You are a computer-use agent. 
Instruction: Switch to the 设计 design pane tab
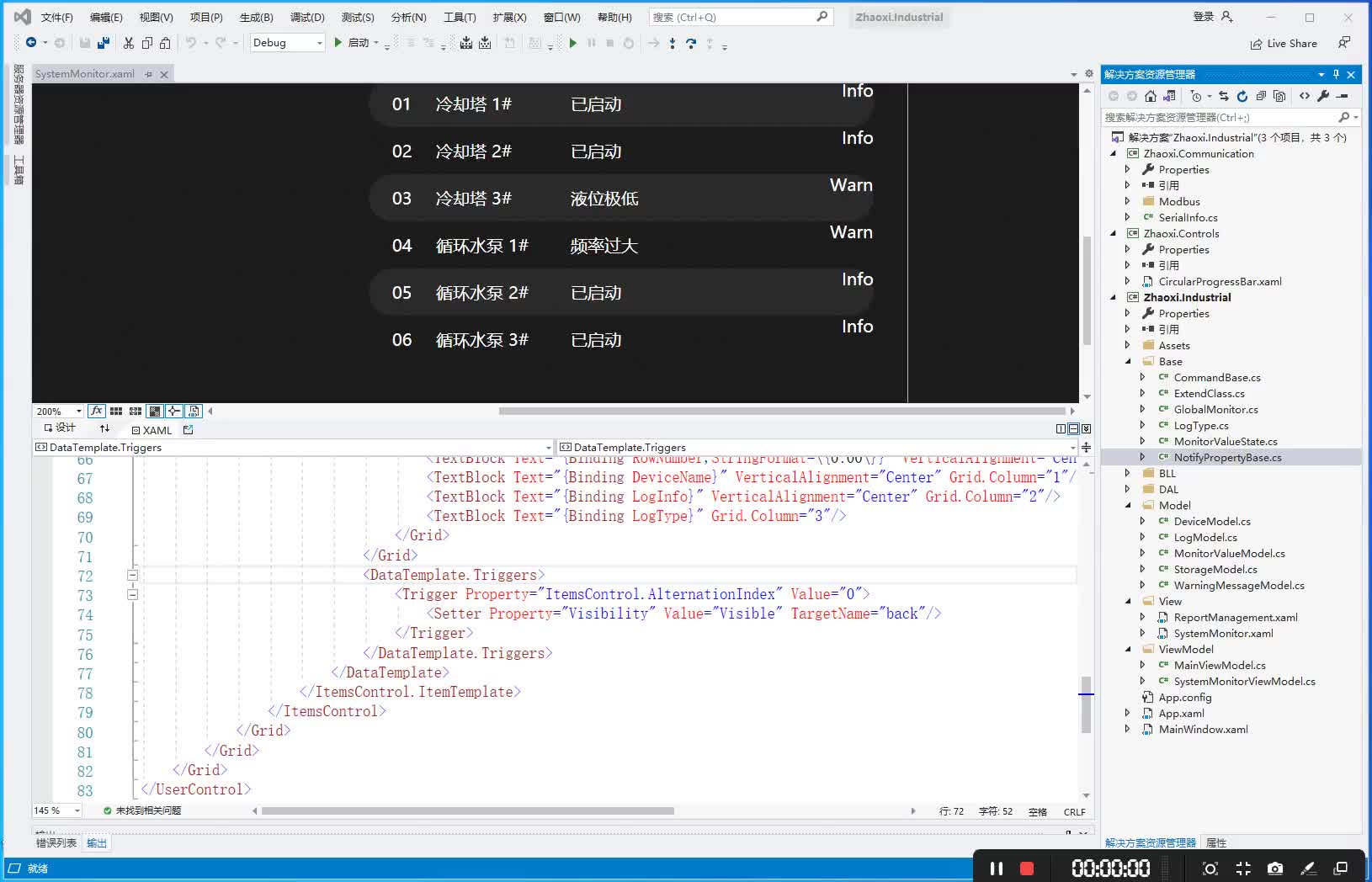(x=60, y=428)
